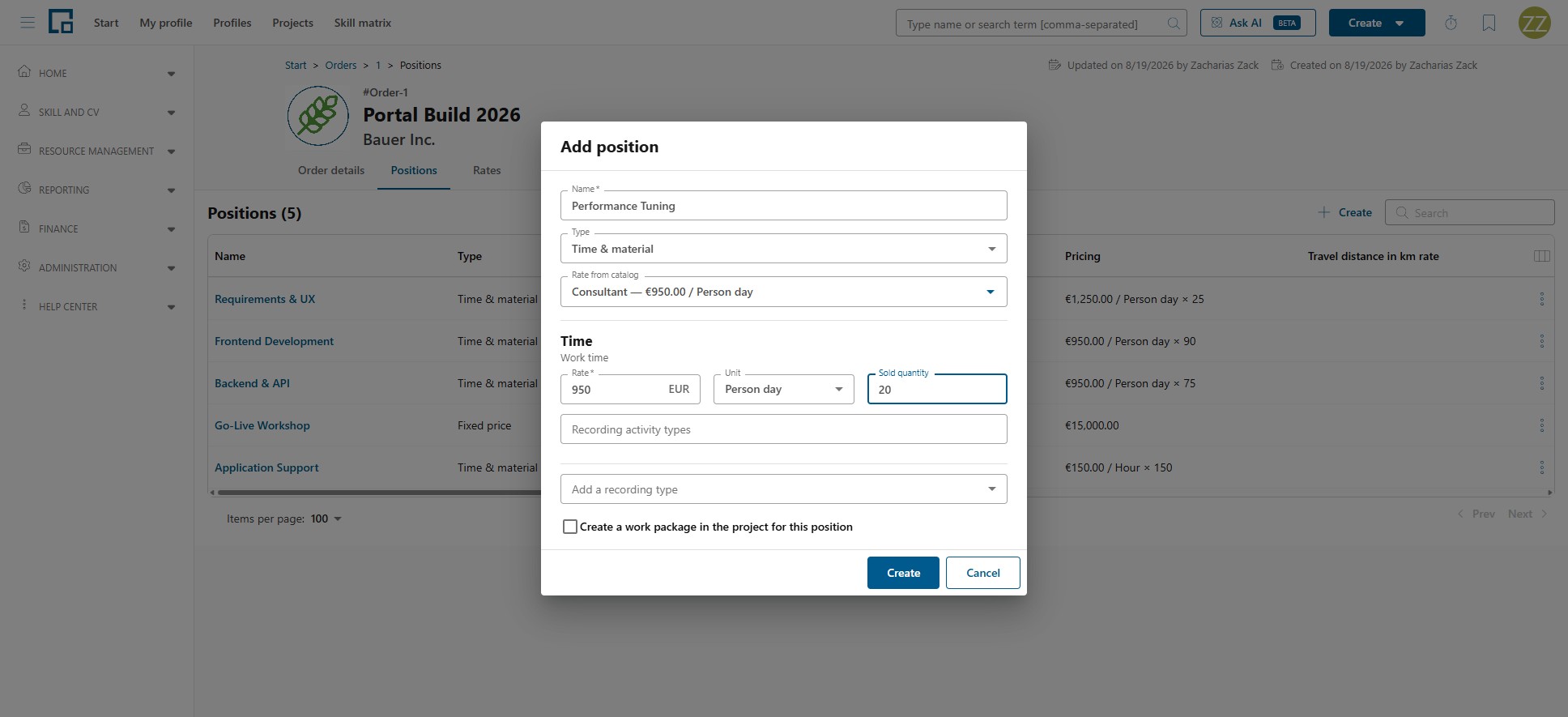
Task: Click the Ask AI beta button
Action: coord(1258,23)
